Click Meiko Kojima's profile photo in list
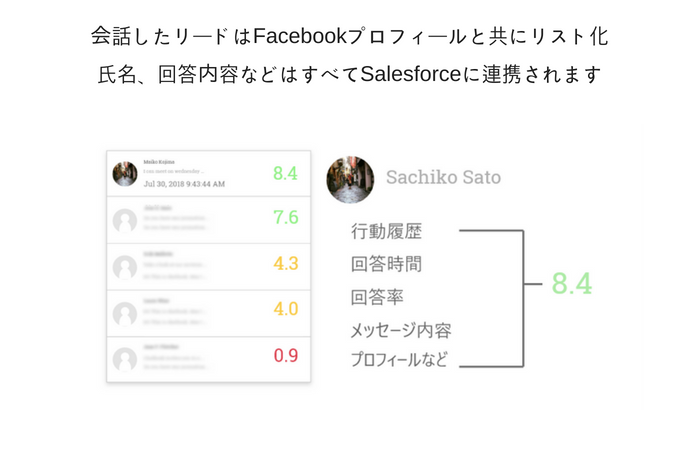 (x=125, y=174)
